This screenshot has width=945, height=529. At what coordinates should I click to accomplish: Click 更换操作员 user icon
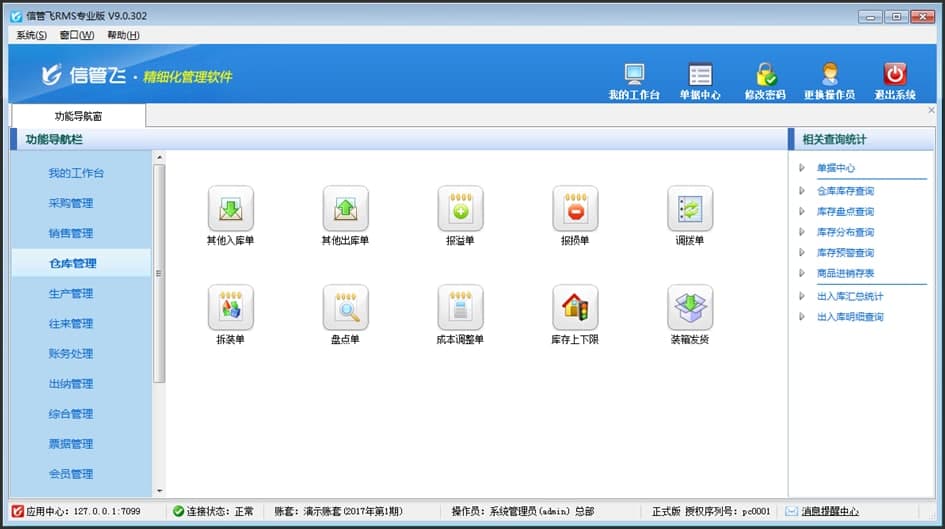point(830,75)
